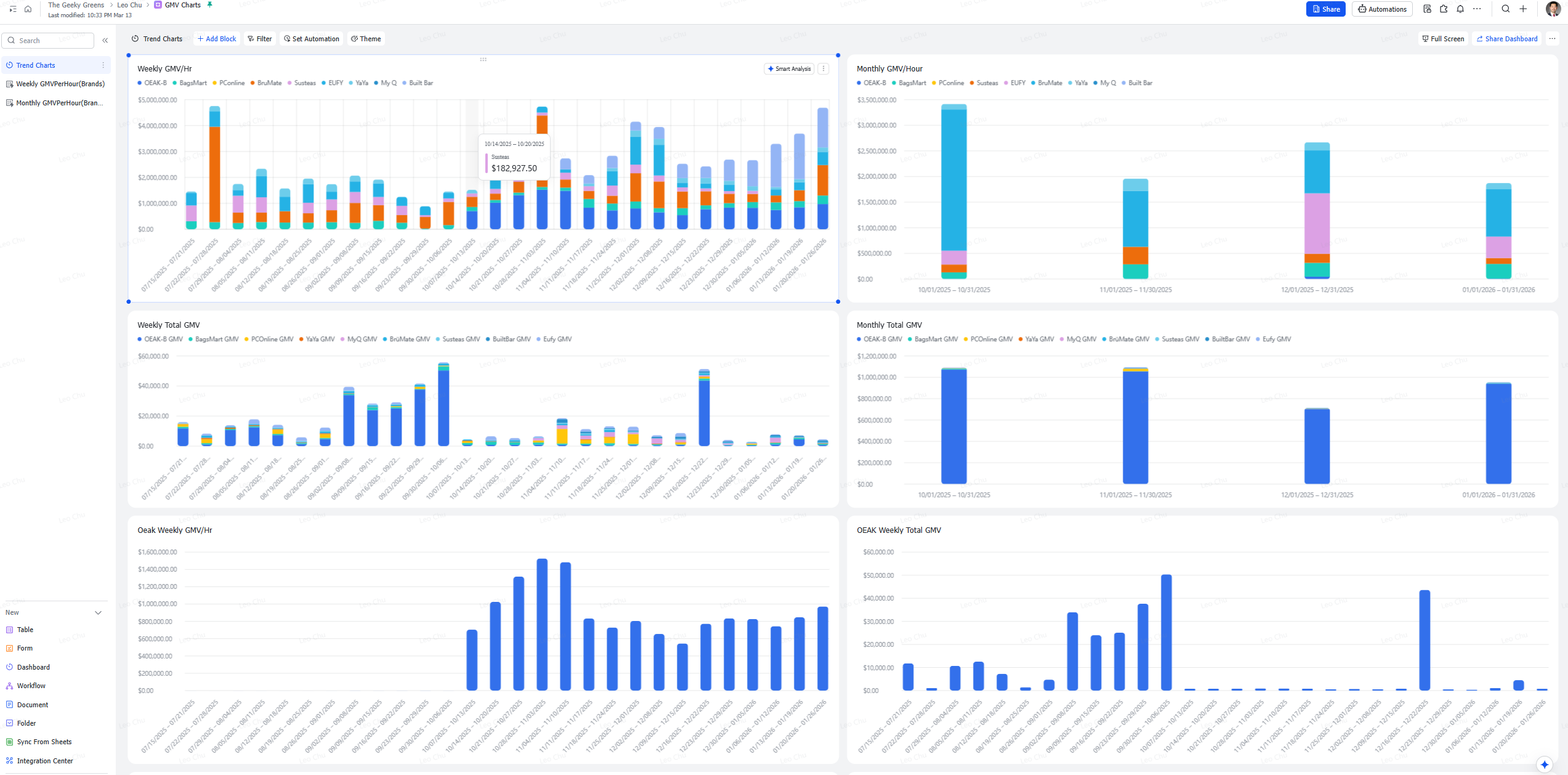Click the Share Dashboard link
Viewport: 1568px width, 775px height.
pyautogui.click(x=1506, y=39)
